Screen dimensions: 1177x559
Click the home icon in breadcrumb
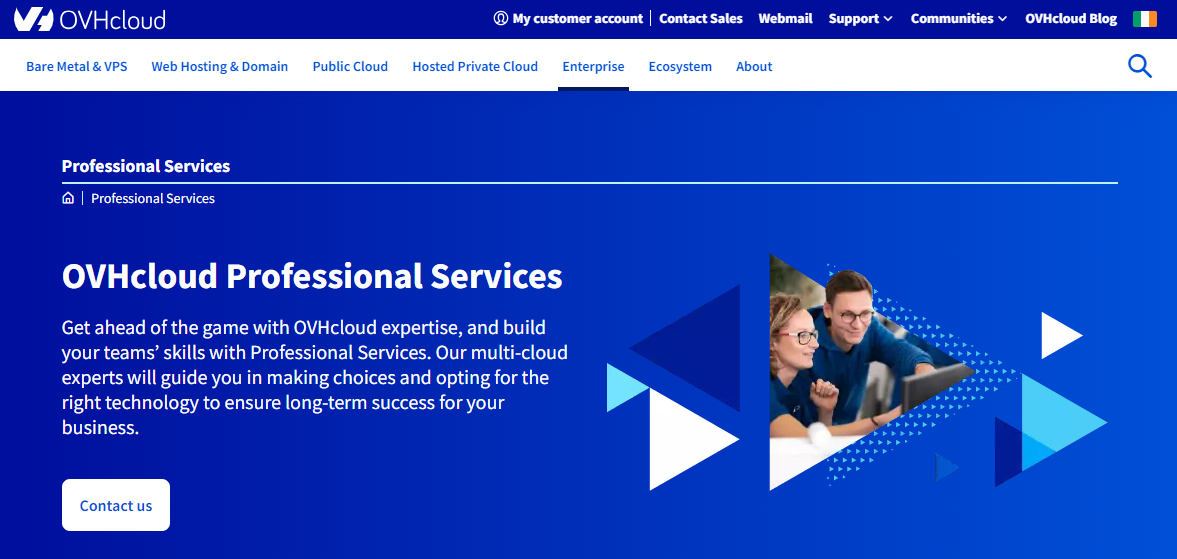(68, 198)
